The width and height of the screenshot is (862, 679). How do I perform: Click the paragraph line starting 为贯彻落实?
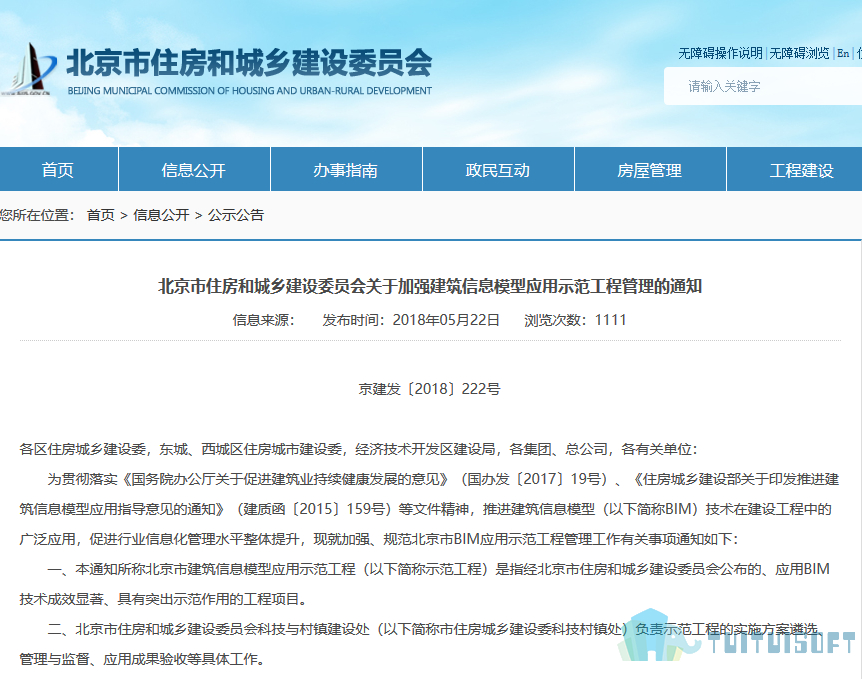click(x=443, y=479)
